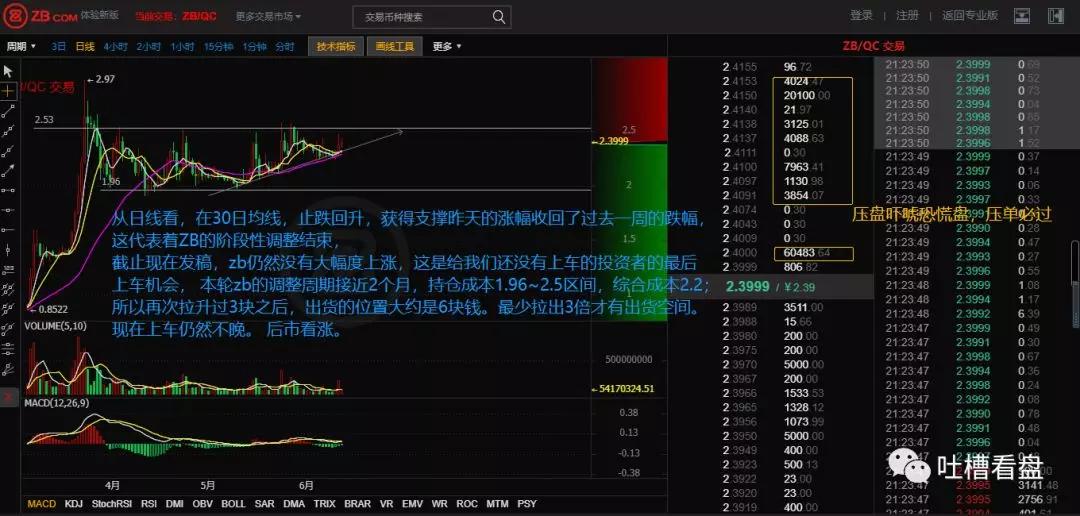This screenshot has width=1080, height=516.
Task: Switch chart period to 1分钟
Action: (x=254, y=46)
